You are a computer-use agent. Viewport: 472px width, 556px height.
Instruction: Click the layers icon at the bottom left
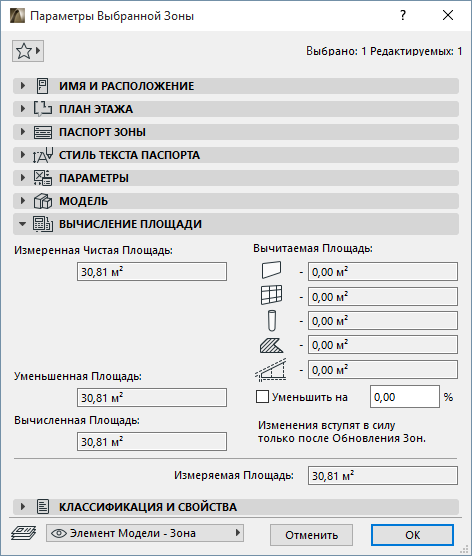[23, 533]
